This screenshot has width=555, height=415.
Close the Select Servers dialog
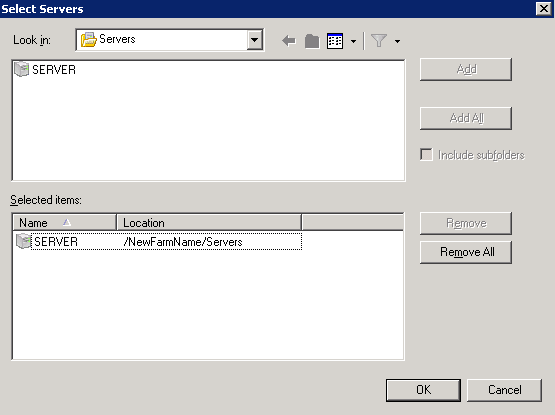pos(544,8)
